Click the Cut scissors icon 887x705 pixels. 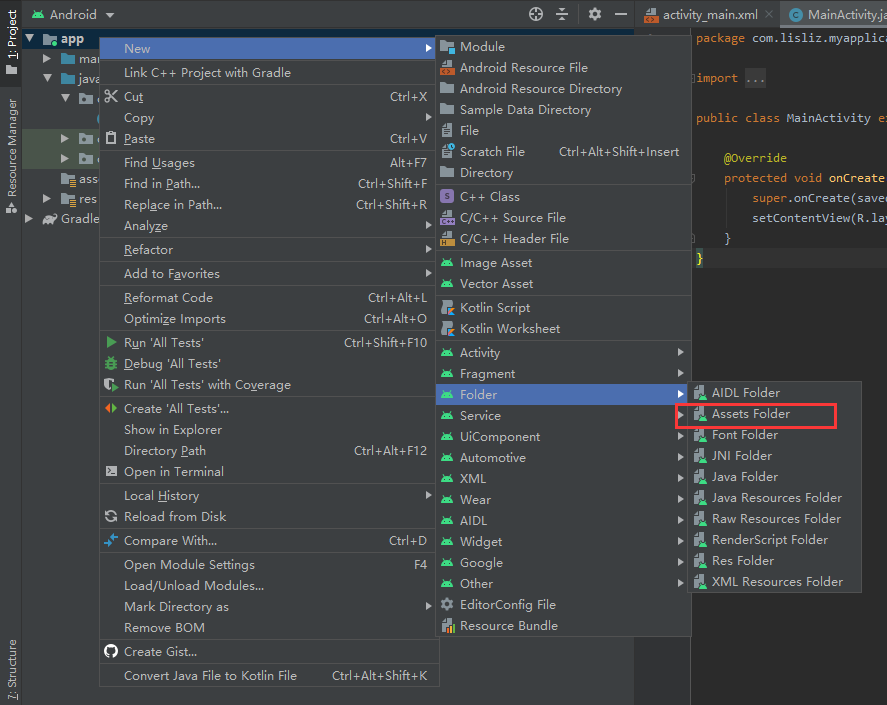point(111,97)
